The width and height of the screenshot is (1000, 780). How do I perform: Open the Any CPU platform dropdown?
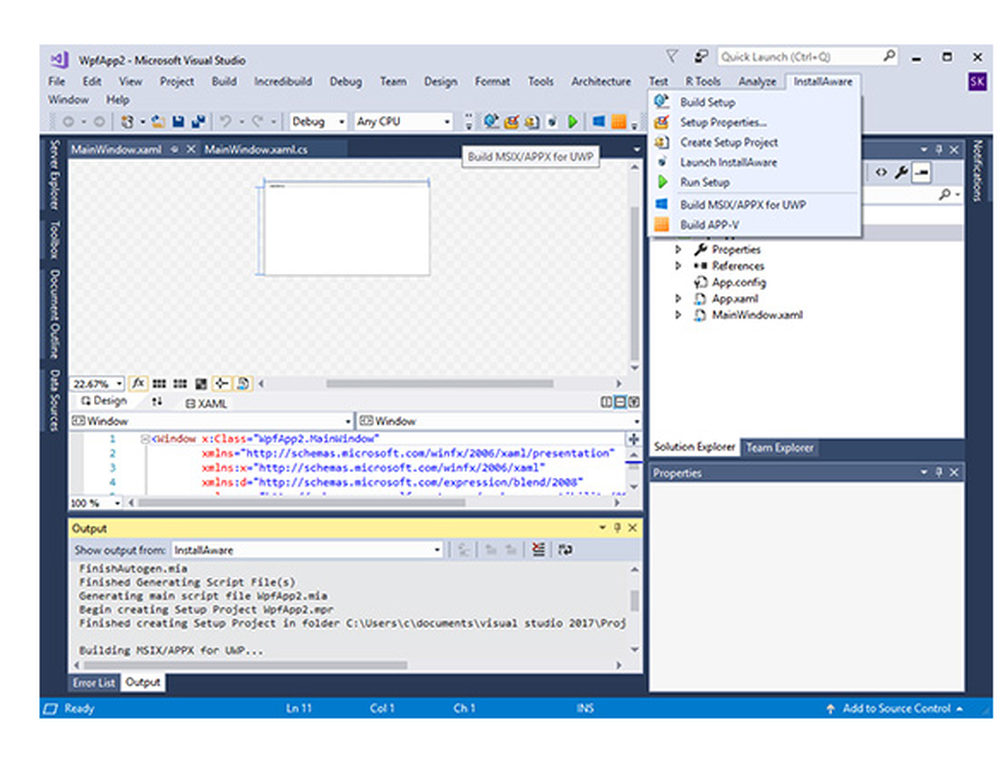(447, 121)
